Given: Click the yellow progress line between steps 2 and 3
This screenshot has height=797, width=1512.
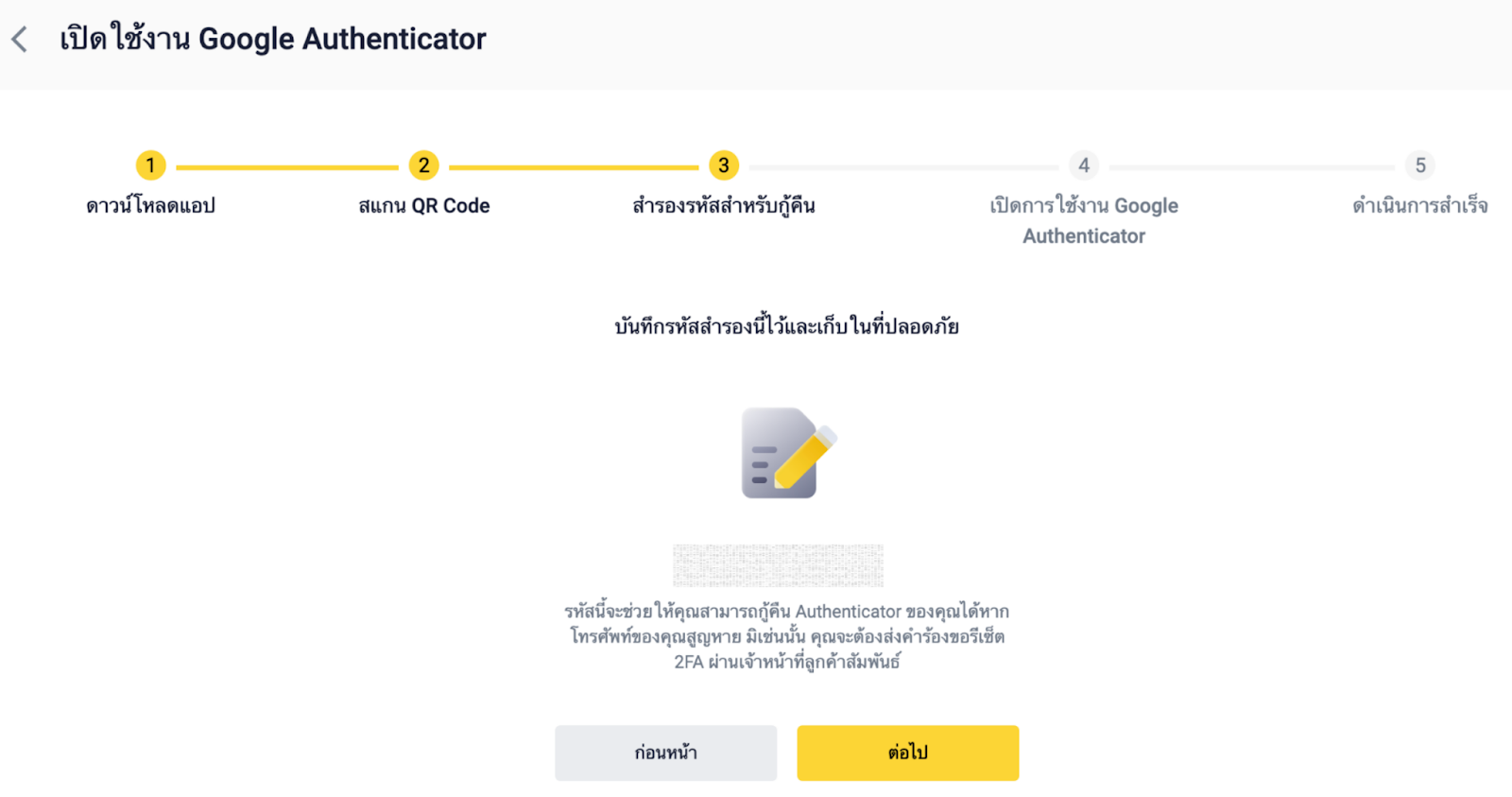Looking at the screenshot, I should (574, 167).
